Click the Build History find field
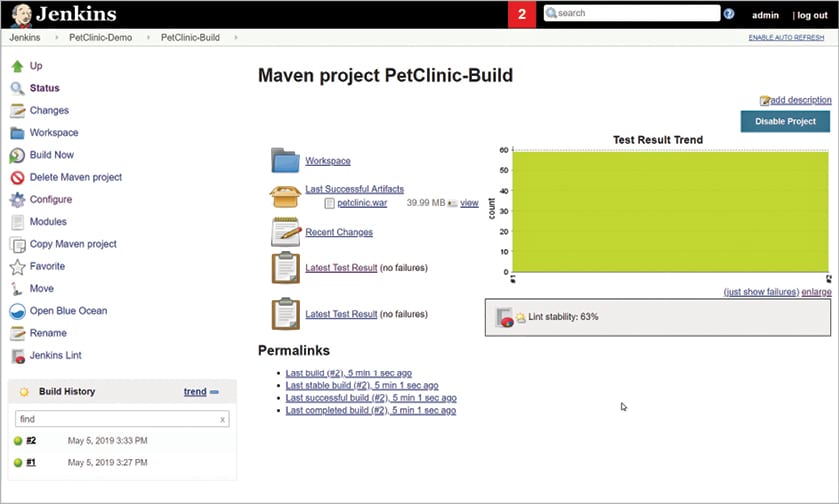Viewport: 839px width, 504px height. pyautogui.click(x=122, y=419)
